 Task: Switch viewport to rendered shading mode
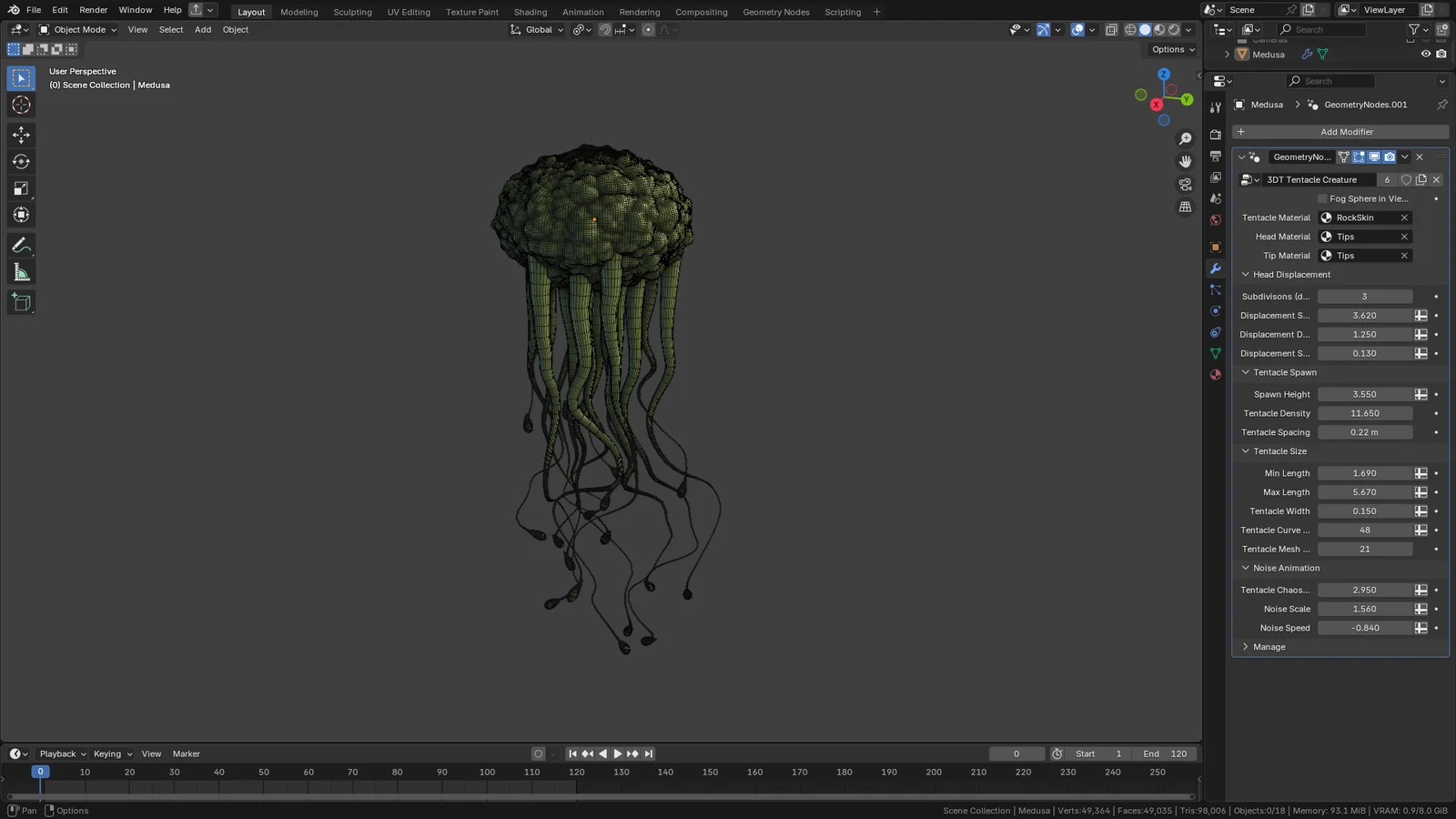tap(1174, 29)
